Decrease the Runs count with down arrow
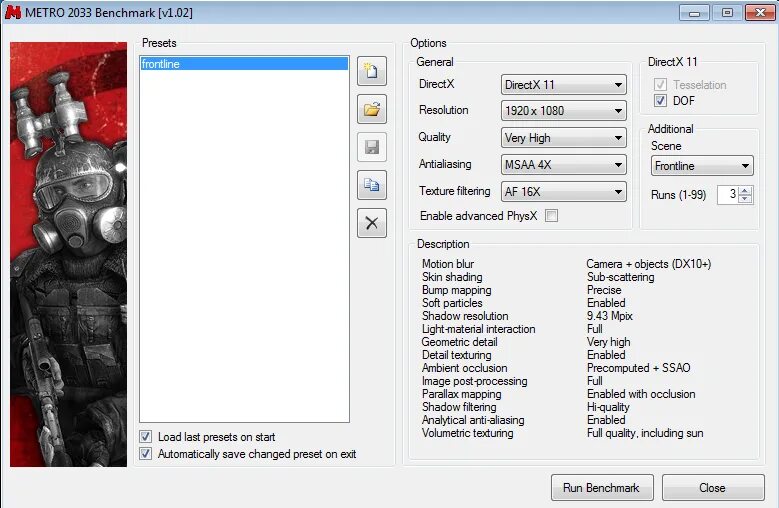The image size is (779, 508). pos(745,199)
